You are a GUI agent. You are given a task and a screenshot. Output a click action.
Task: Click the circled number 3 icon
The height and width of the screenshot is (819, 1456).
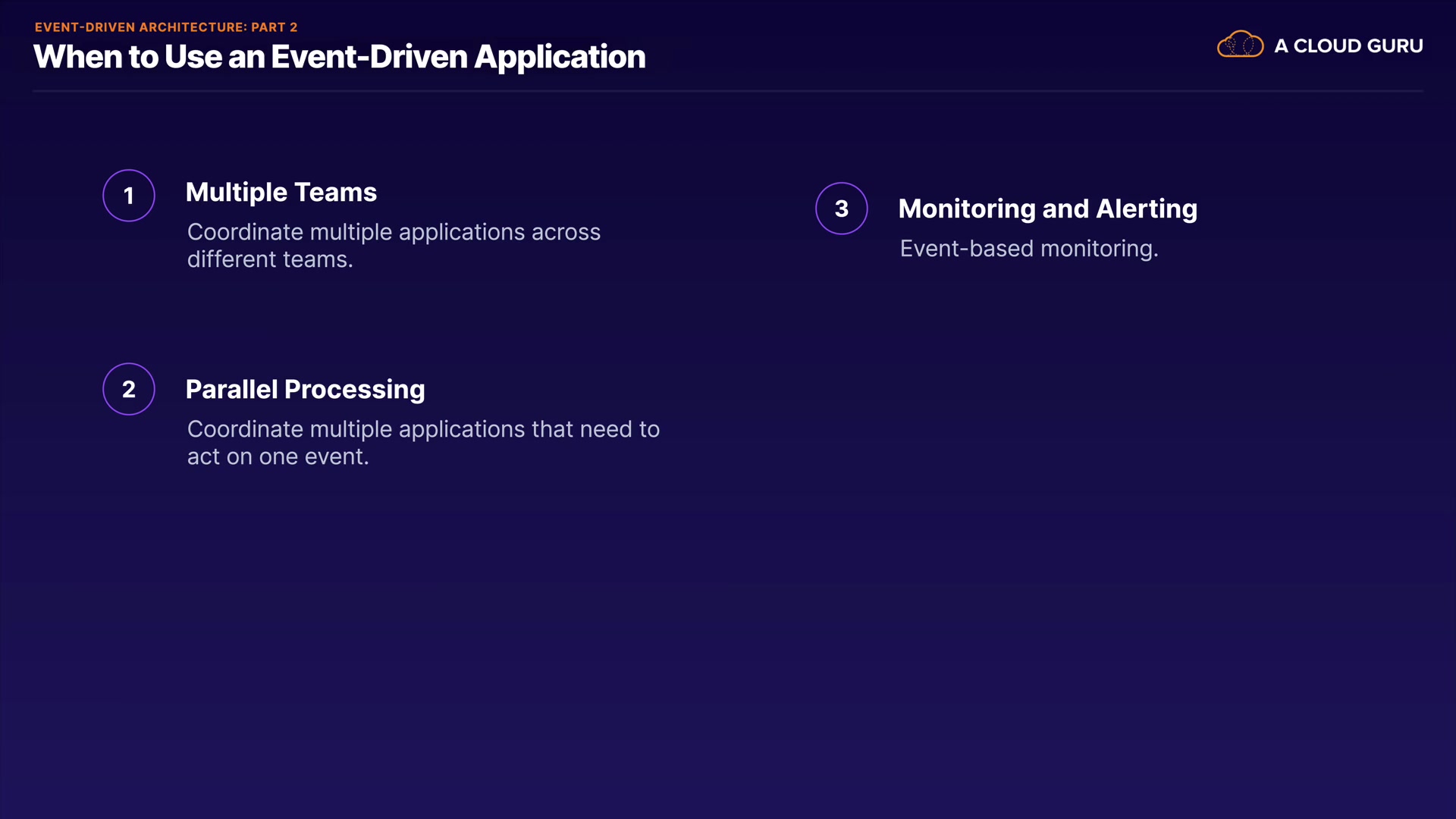[x=842, y=209]
